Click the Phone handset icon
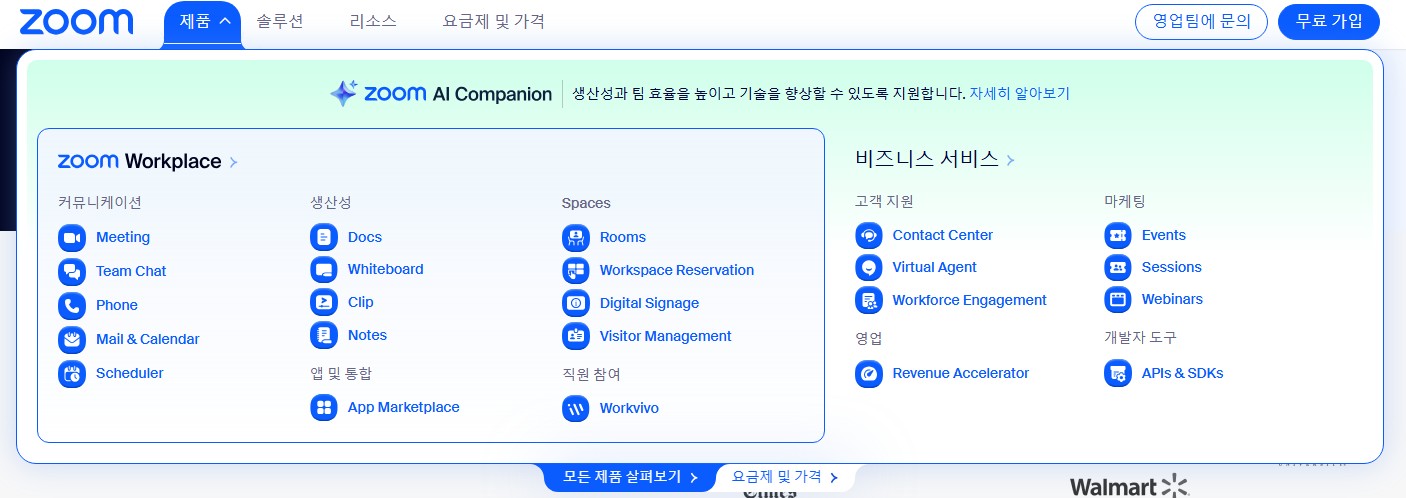 [72, 306]
